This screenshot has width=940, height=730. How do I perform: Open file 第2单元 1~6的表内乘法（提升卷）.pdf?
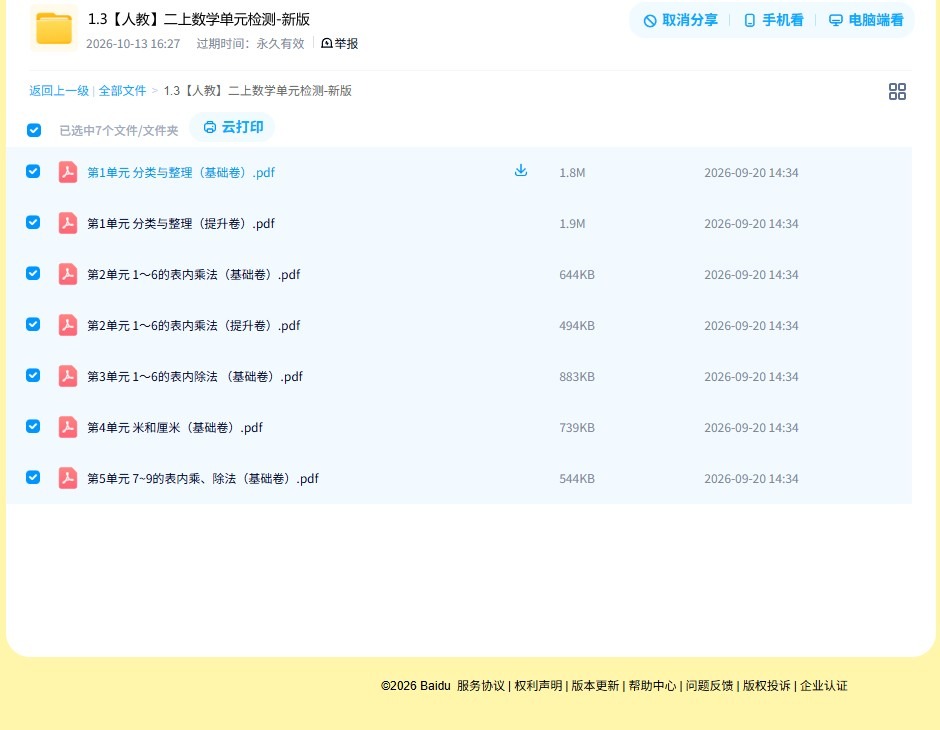tap(194, 325)
